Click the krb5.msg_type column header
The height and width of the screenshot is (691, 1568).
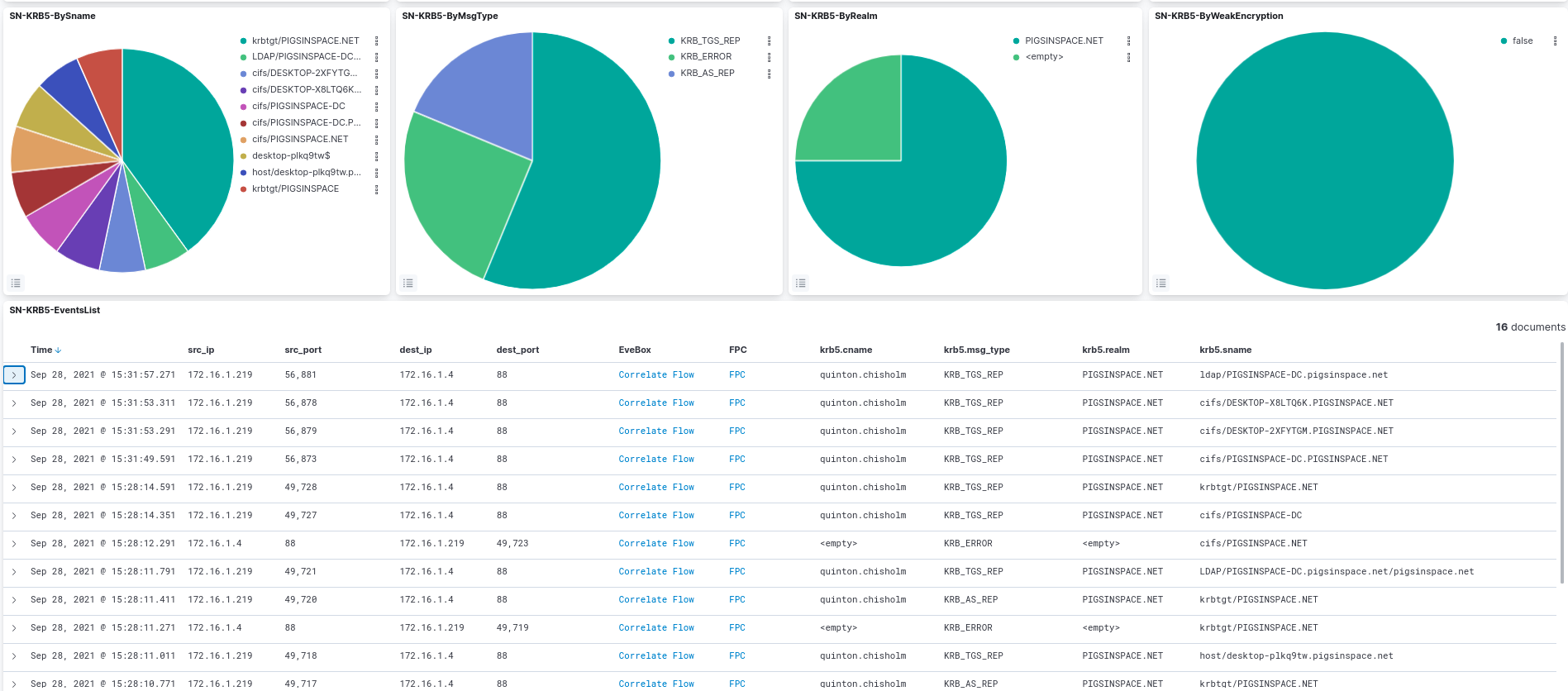977,350
